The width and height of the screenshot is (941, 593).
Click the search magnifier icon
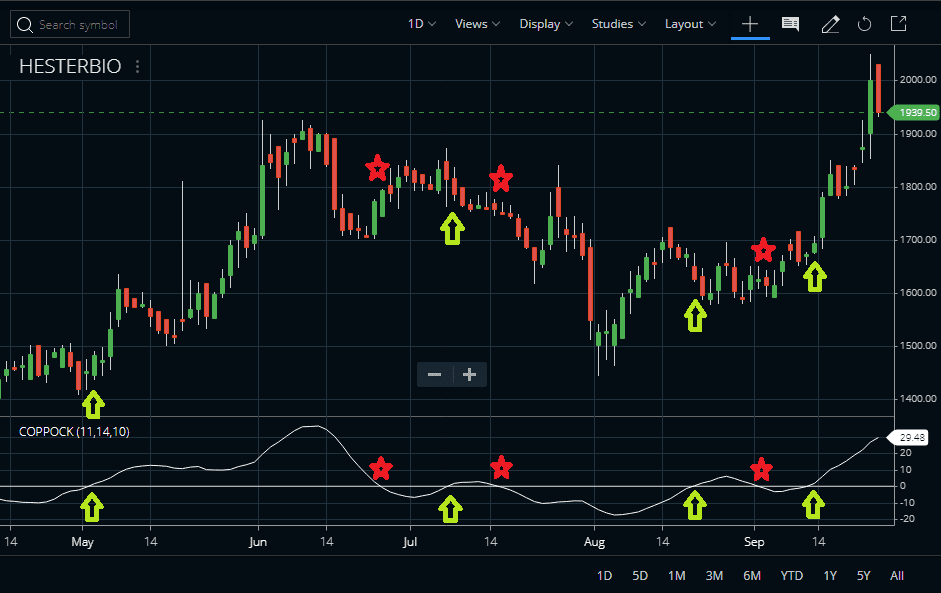click(x=25, y=25)
